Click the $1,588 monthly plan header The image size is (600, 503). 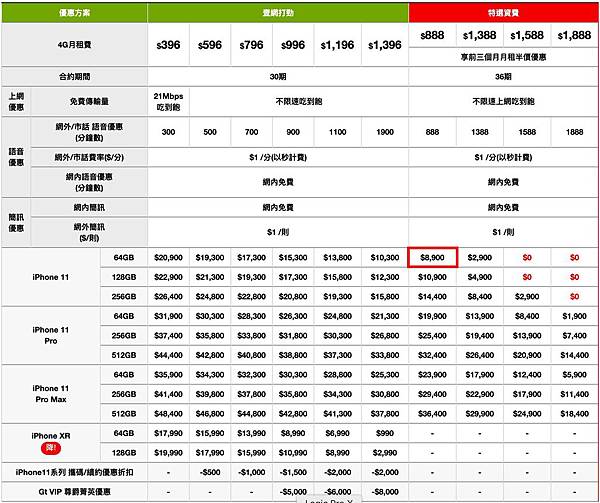click(x=527, y=36)
